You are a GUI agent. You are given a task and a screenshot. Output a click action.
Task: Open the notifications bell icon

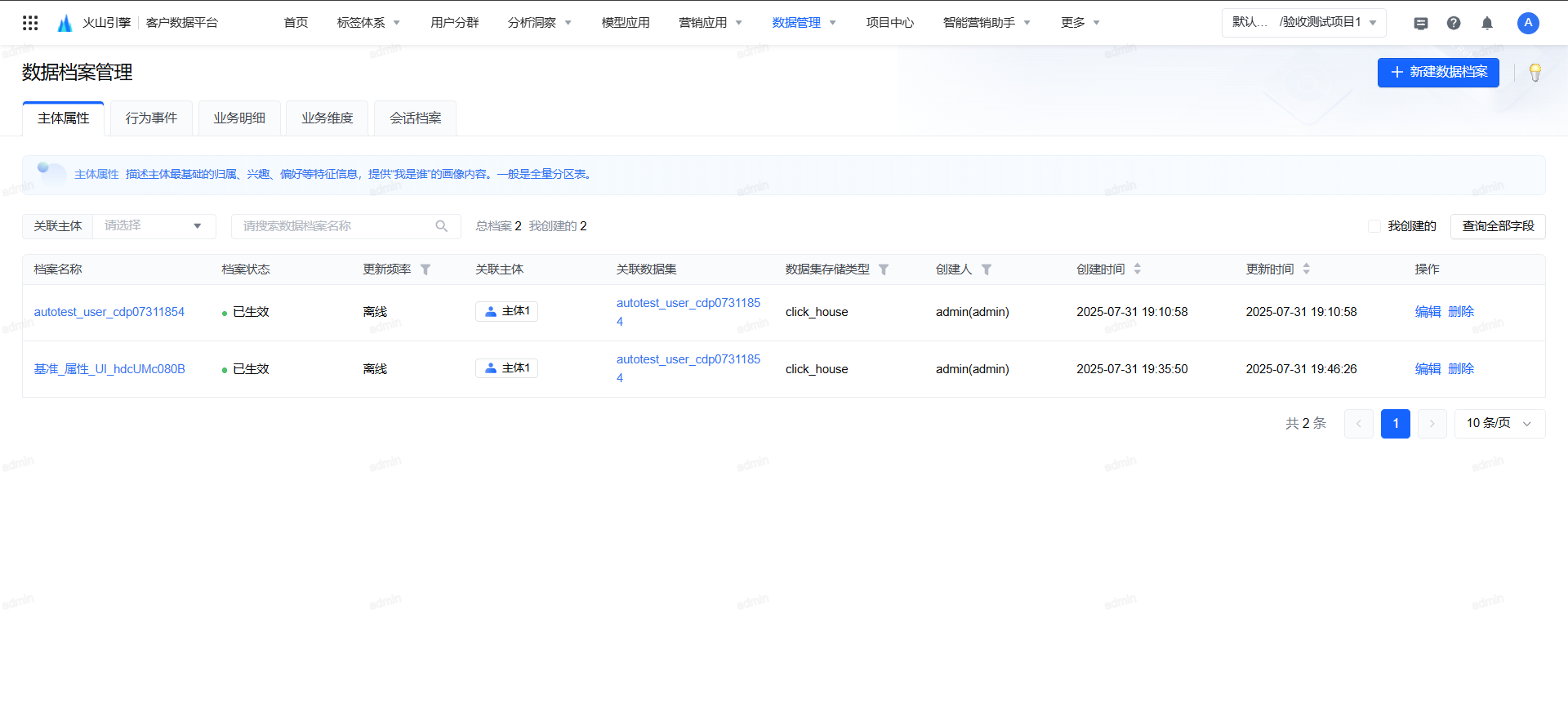[x=1487, y=23]
